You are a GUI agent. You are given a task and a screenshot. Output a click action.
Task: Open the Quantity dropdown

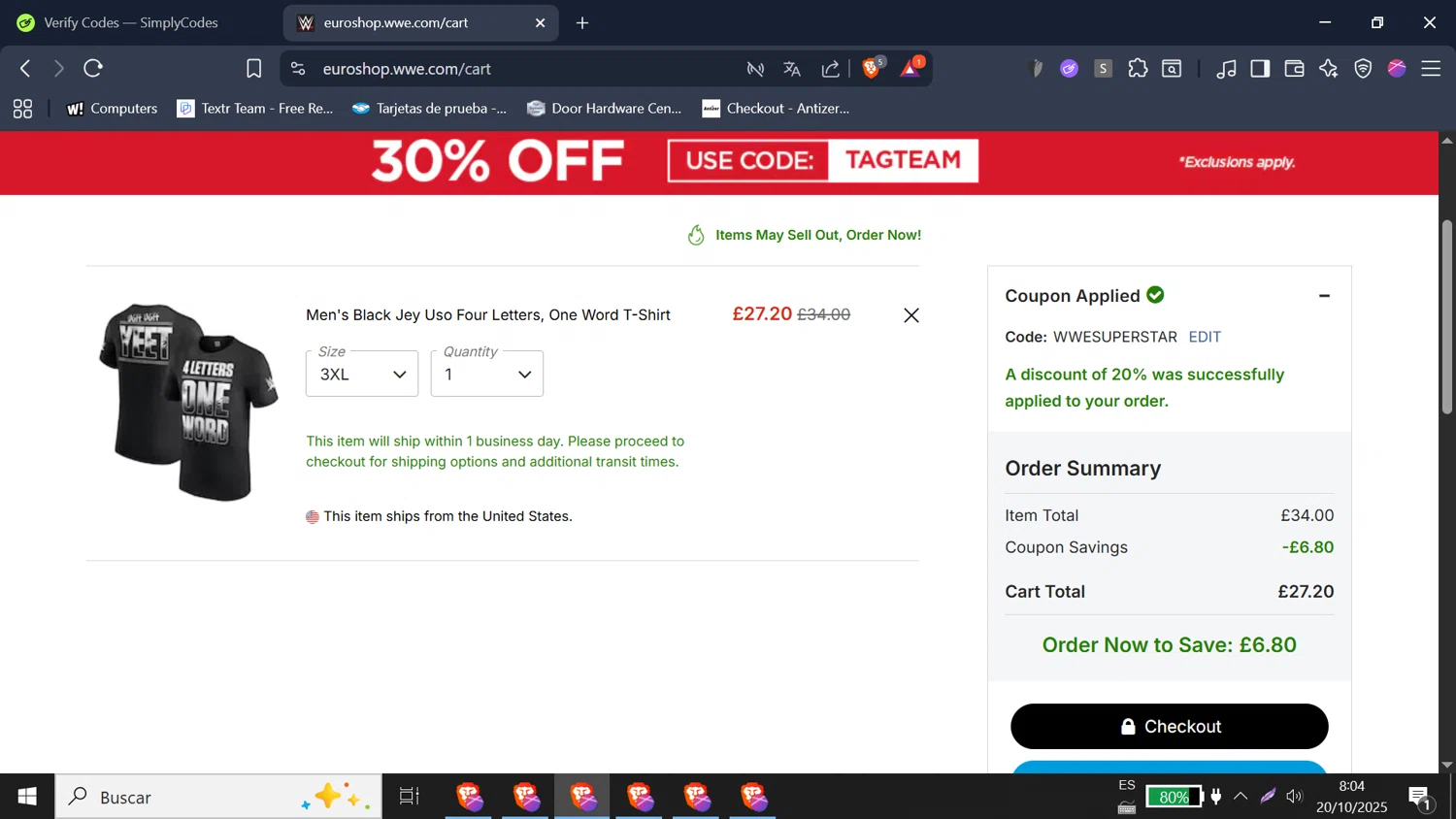[x=487, y=374]
